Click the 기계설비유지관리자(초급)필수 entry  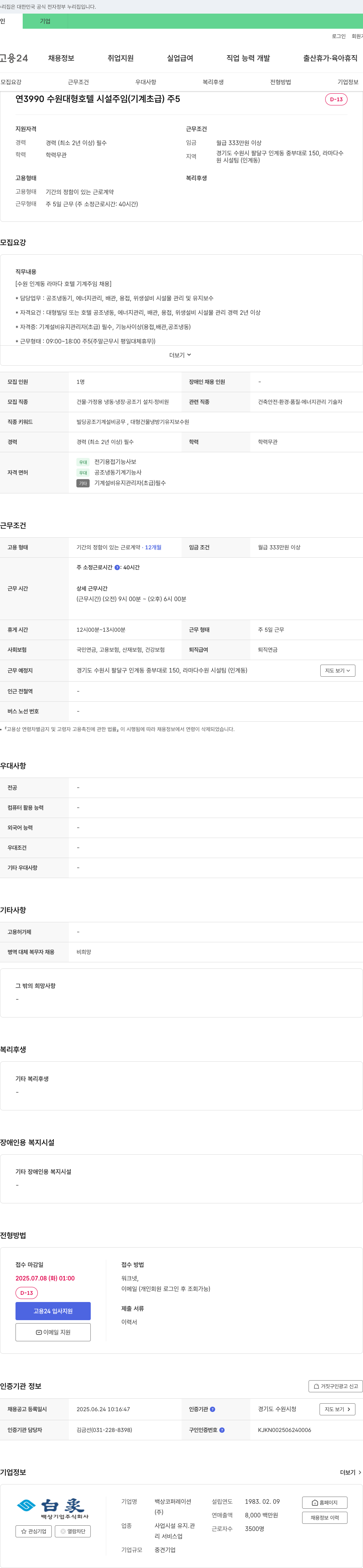(x=130, y=483)
